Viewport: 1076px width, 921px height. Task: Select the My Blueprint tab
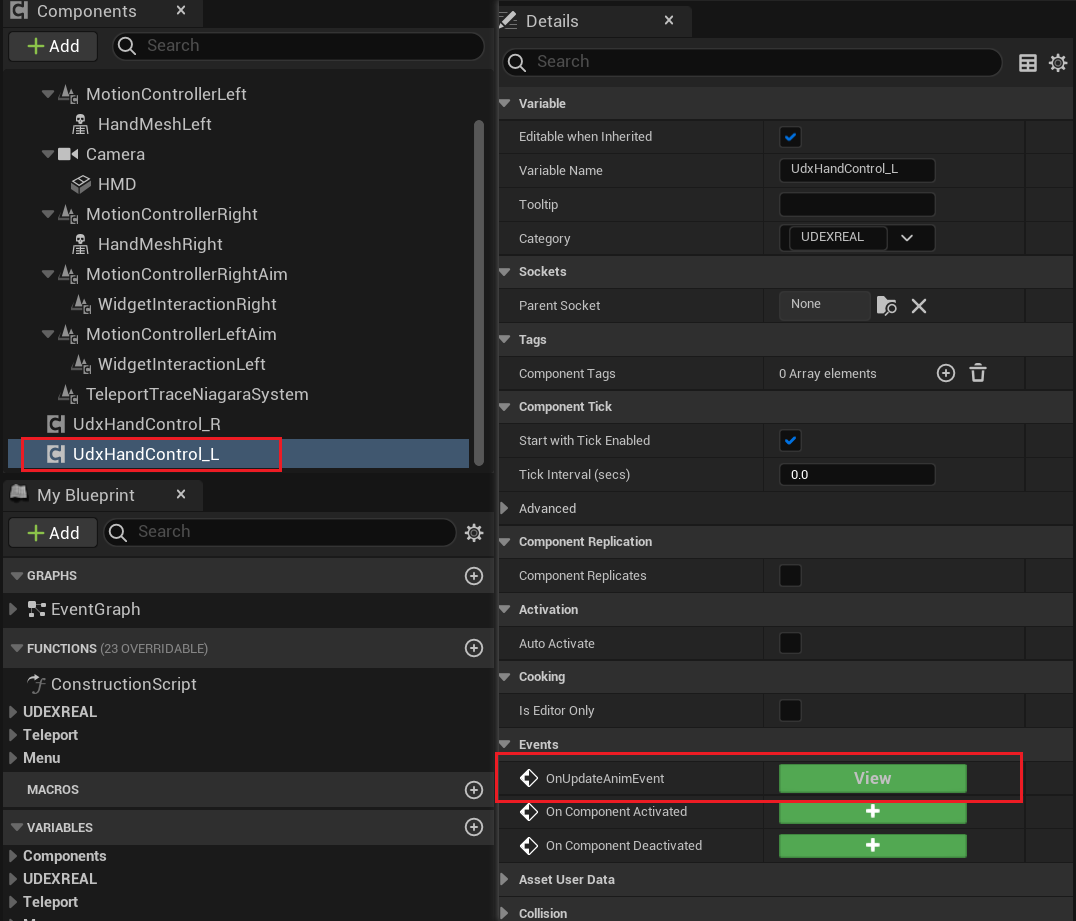point(85,495)
